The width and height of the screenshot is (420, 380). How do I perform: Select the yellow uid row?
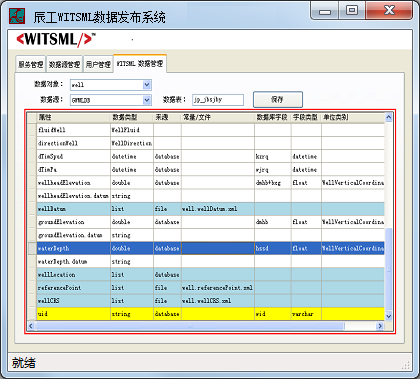(210, 314)
